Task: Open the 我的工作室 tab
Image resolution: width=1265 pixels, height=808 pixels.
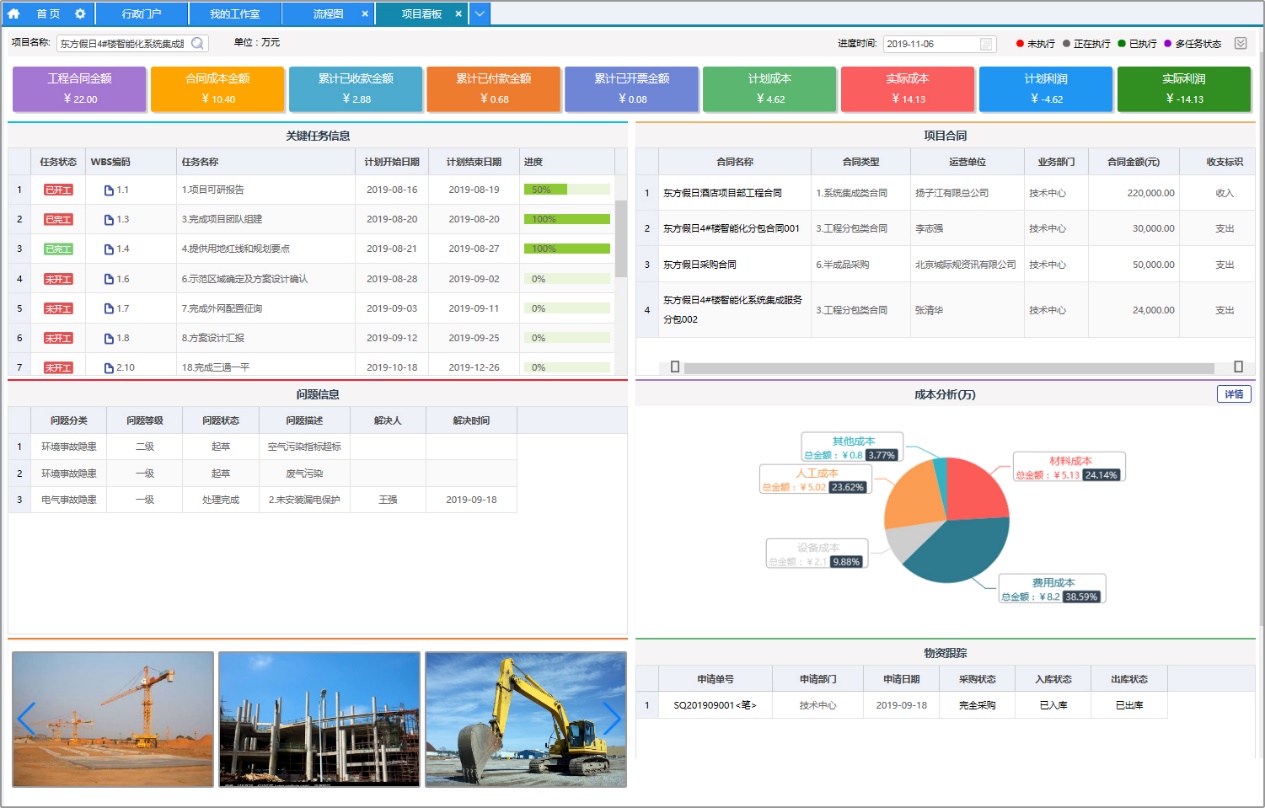Action: pyautogui.click(x=235, y=14)
